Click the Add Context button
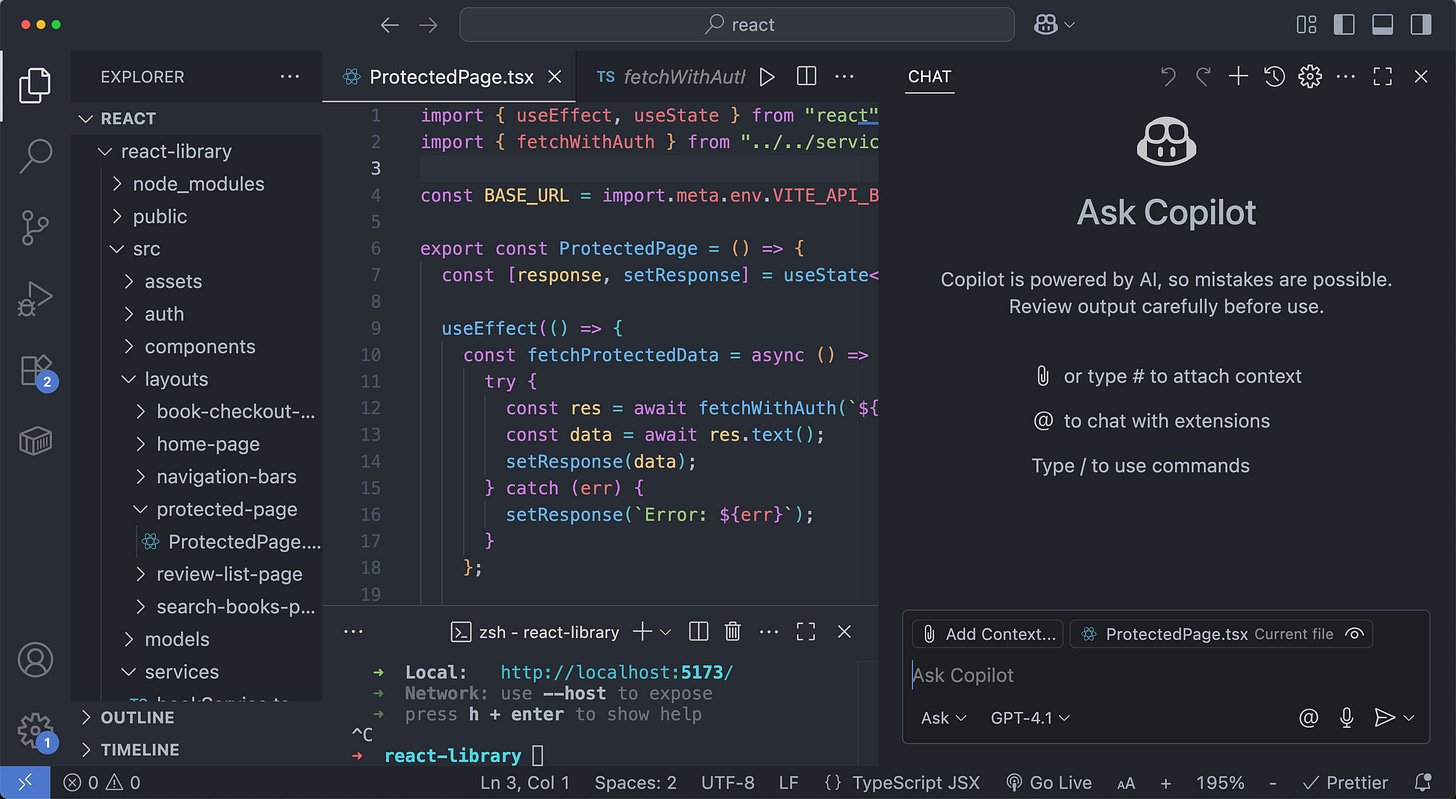1456x799 pixels. coord(989,634)
